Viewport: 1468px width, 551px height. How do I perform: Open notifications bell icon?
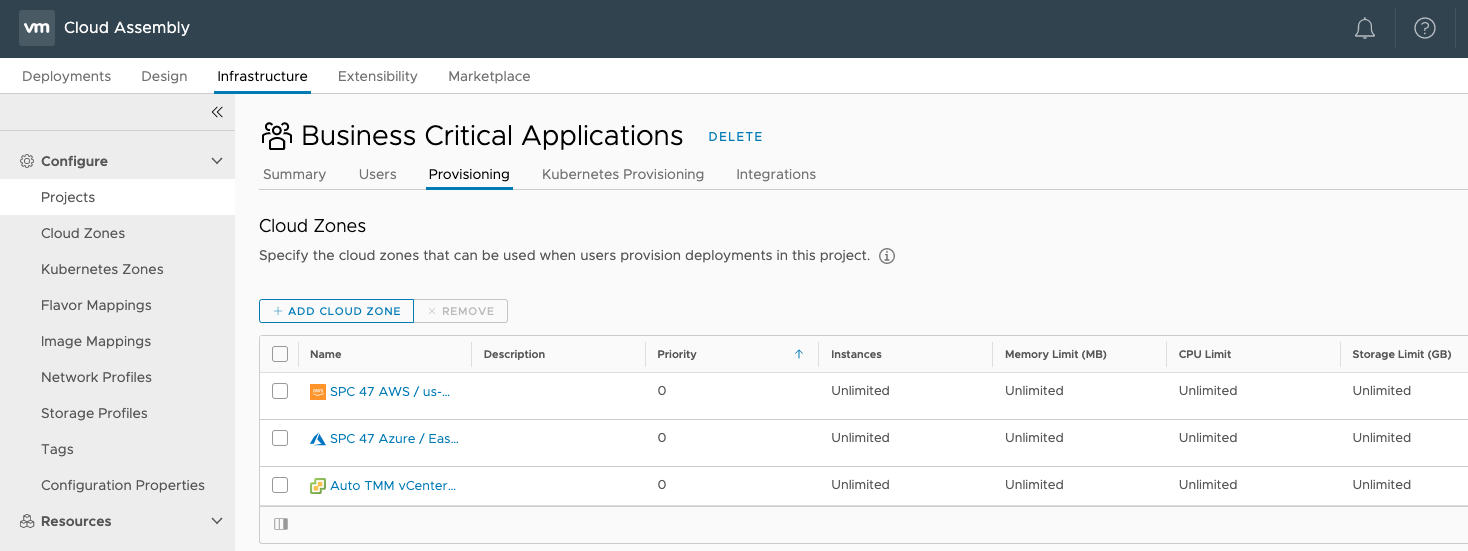point(1365,29)
